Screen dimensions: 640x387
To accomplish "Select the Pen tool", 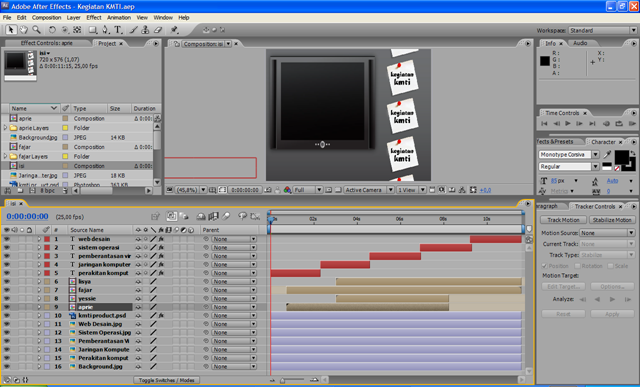I will [105, 30].
